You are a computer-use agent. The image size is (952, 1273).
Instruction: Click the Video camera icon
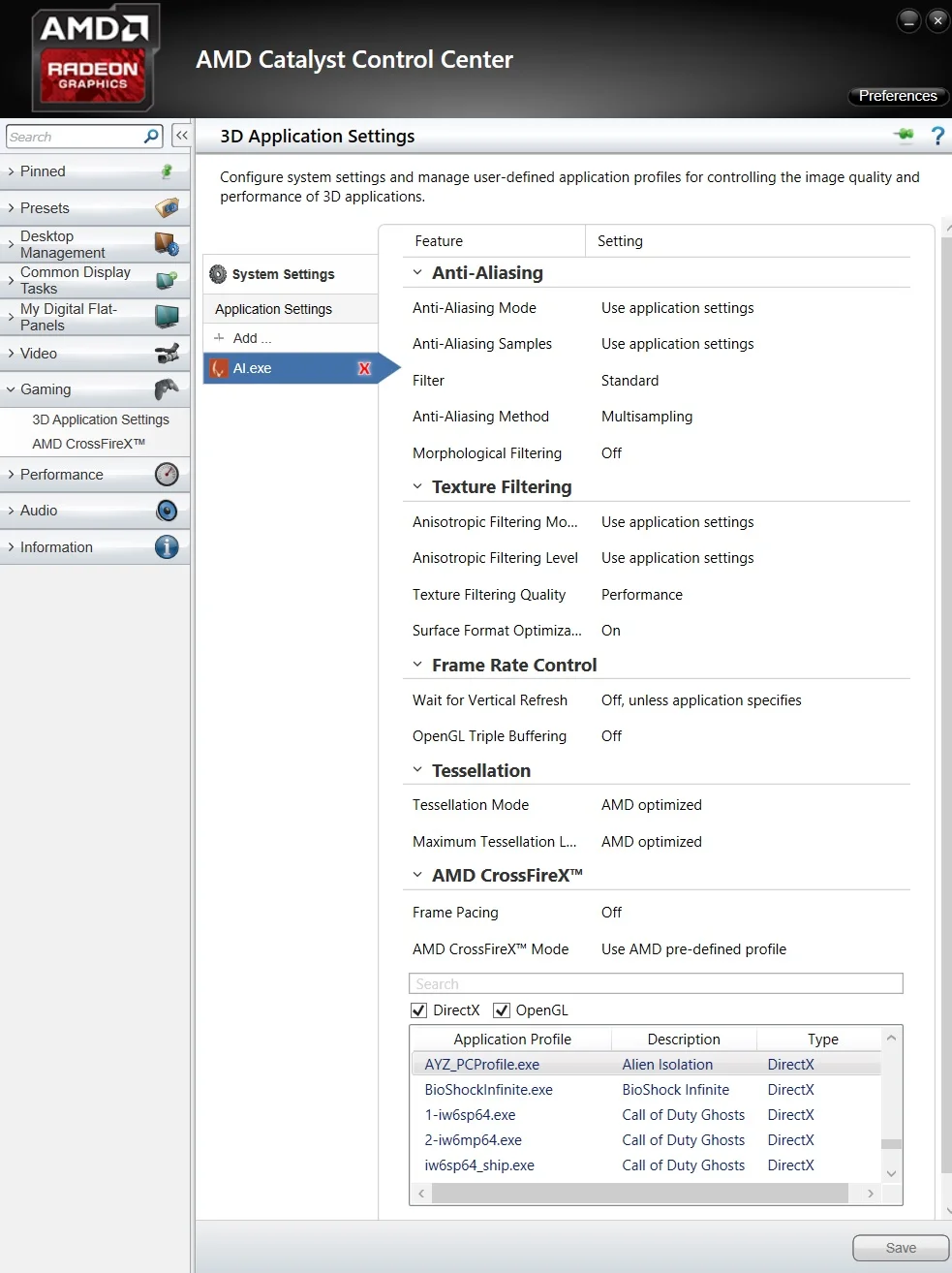(167, 354)
